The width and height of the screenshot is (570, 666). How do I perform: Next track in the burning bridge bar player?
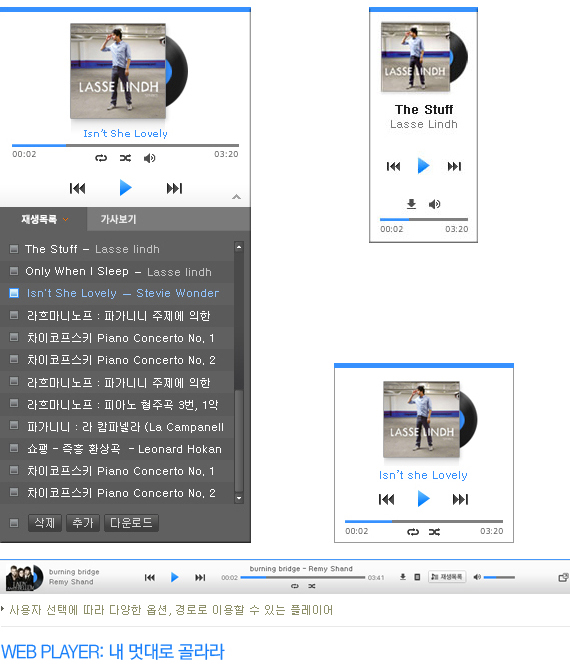click(200, 577)
